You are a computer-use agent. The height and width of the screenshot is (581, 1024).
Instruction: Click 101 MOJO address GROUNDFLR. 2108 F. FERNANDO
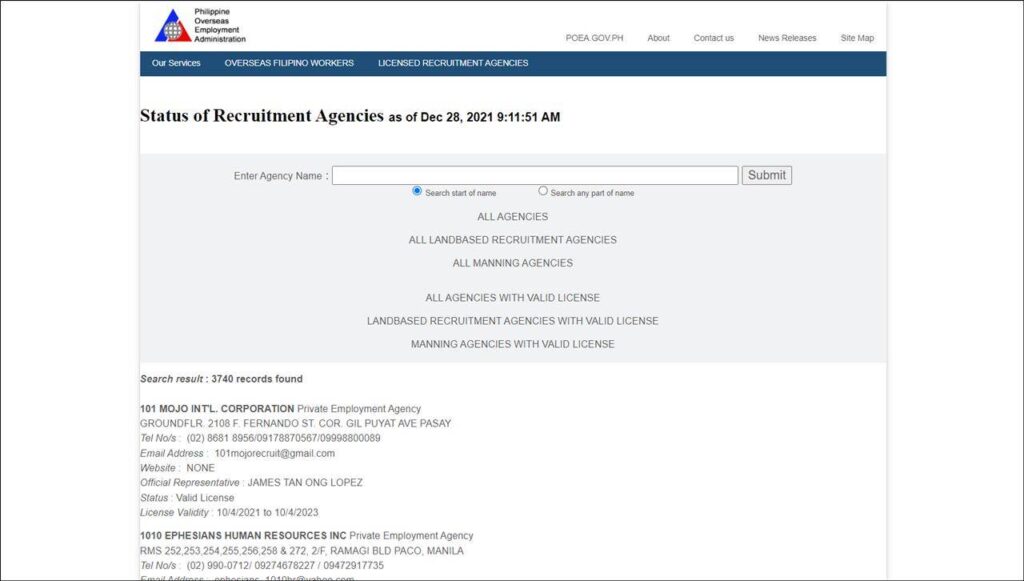pyautogui.click(x=295, y=423)
